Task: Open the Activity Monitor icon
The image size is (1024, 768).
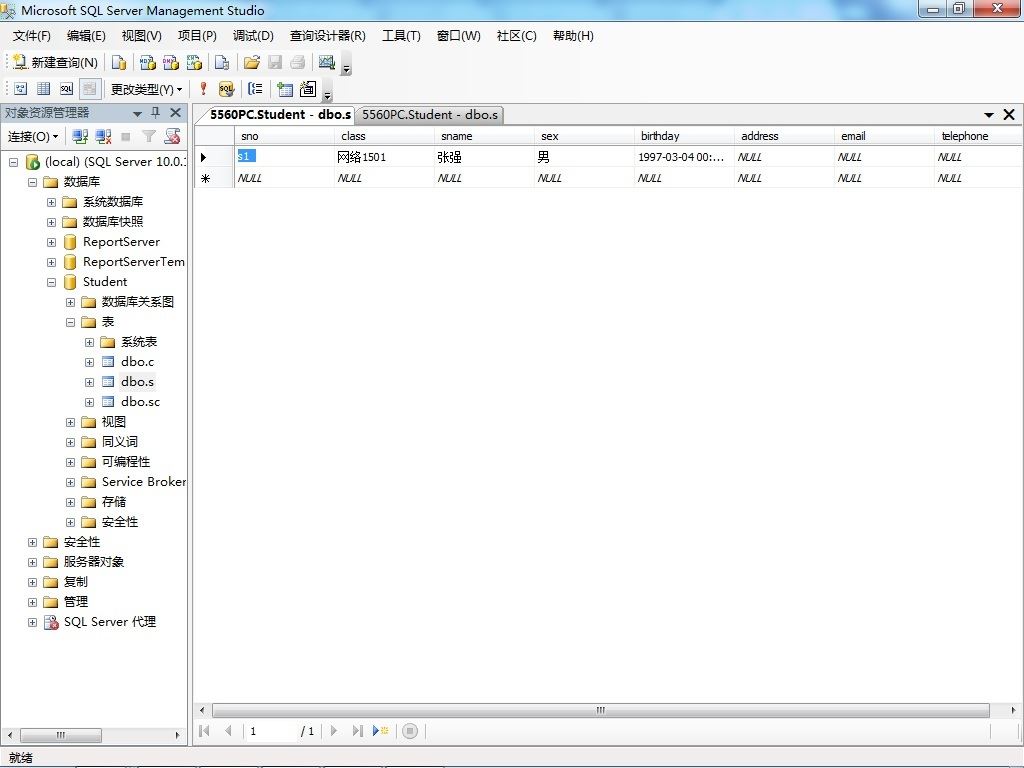Action: pos(327,63)
